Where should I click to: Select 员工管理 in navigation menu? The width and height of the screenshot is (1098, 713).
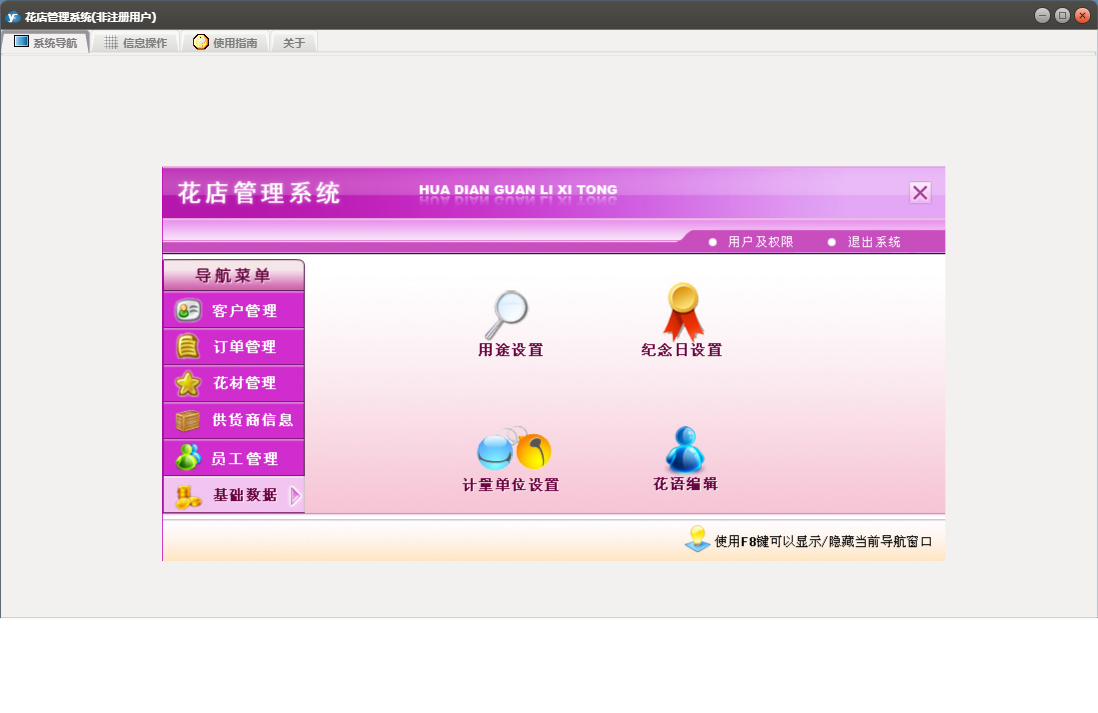click(234, 457)
